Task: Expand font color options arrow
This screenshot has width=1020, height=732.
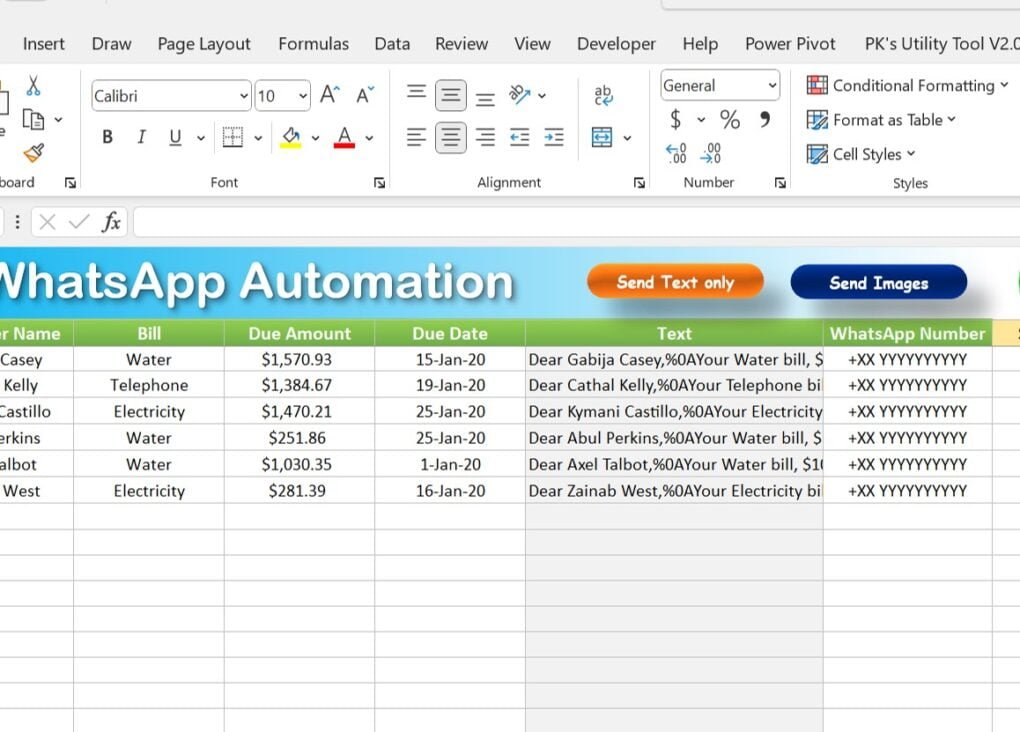Action: pos(369,138)
